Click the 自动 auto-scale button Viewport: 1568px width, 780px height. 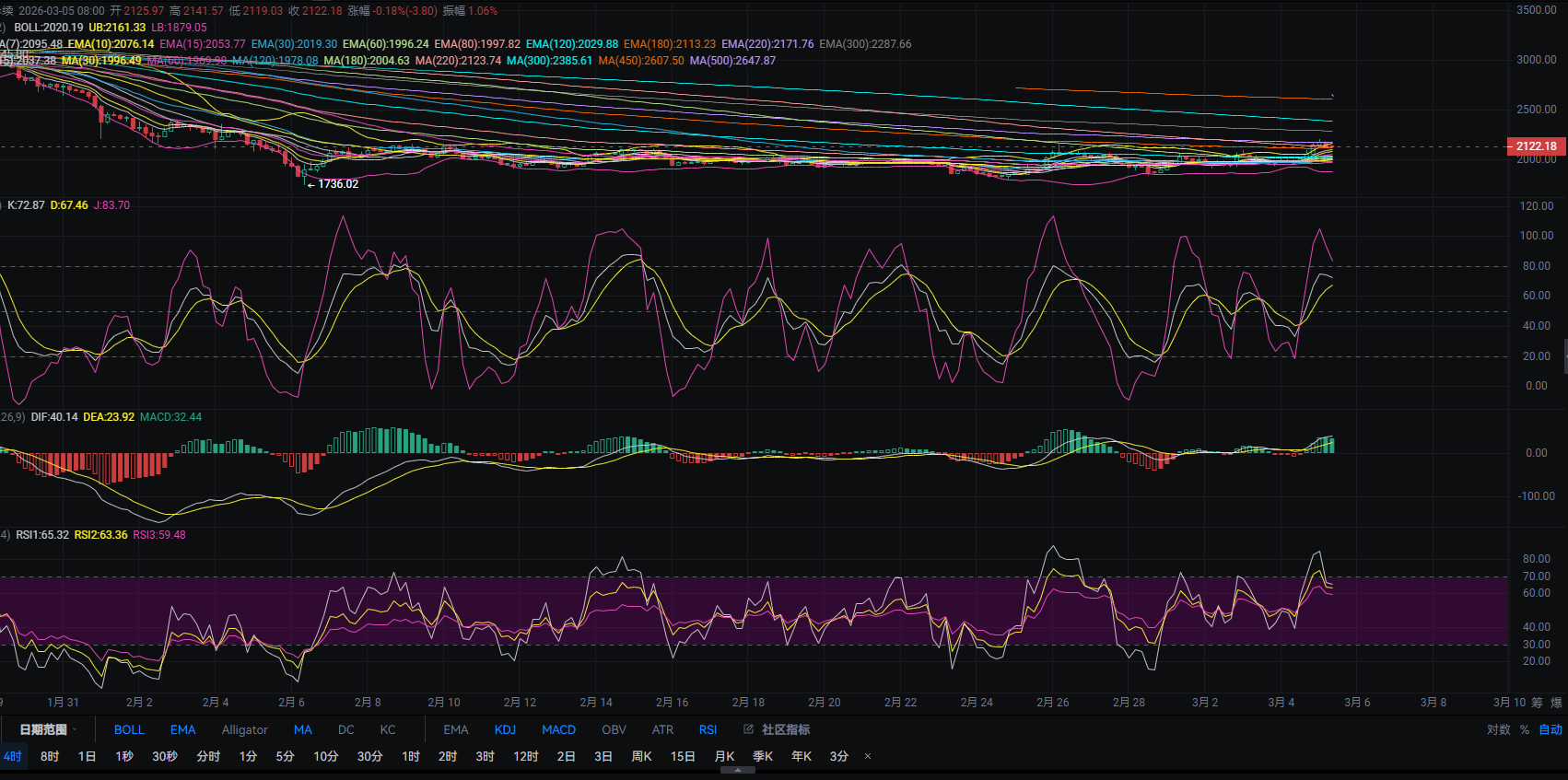(x=1550, y=729)
